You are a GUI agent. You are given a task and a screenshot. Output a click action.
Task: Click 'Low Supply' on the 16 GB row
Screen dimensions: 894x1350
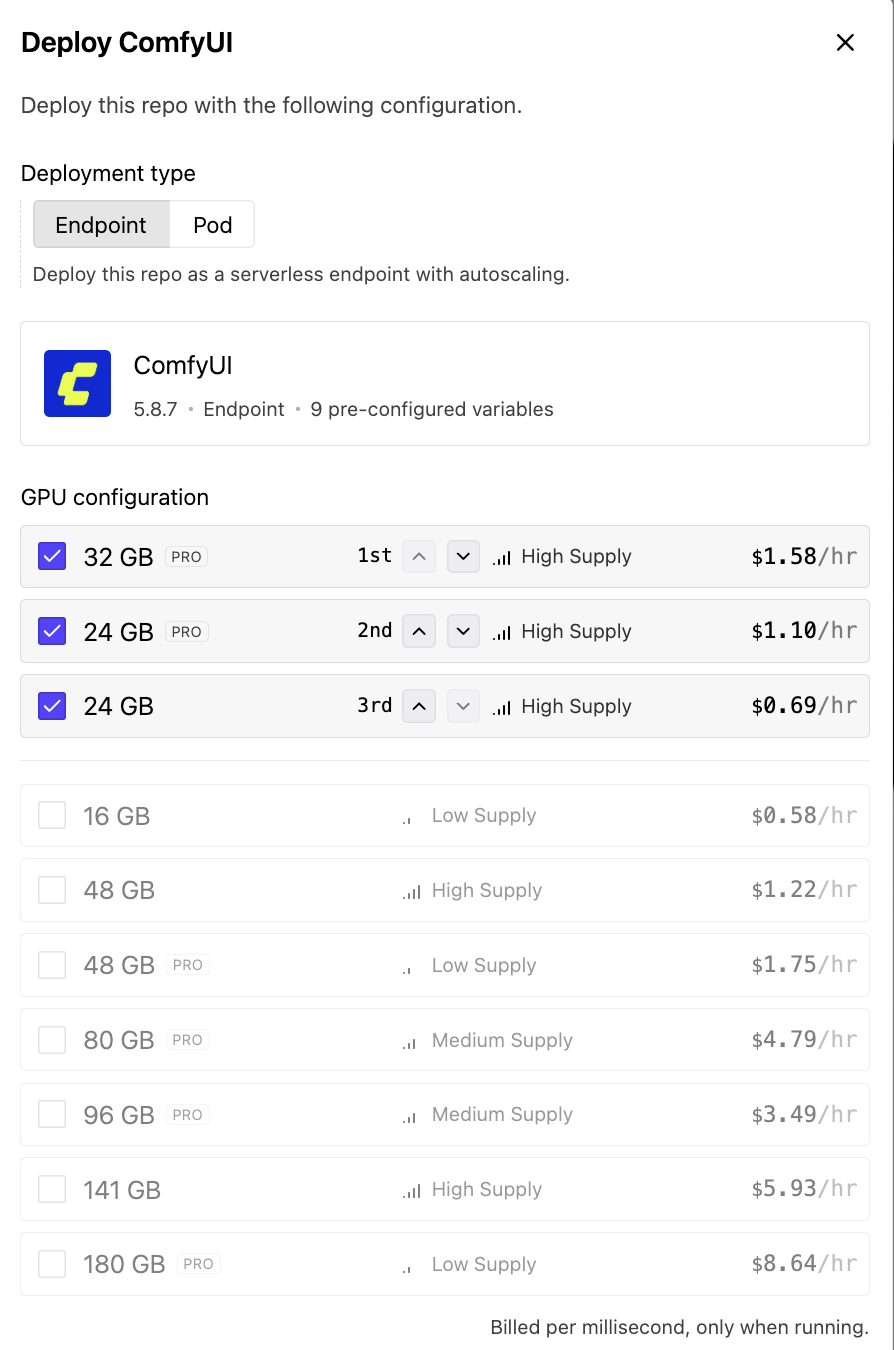[484, 815]
